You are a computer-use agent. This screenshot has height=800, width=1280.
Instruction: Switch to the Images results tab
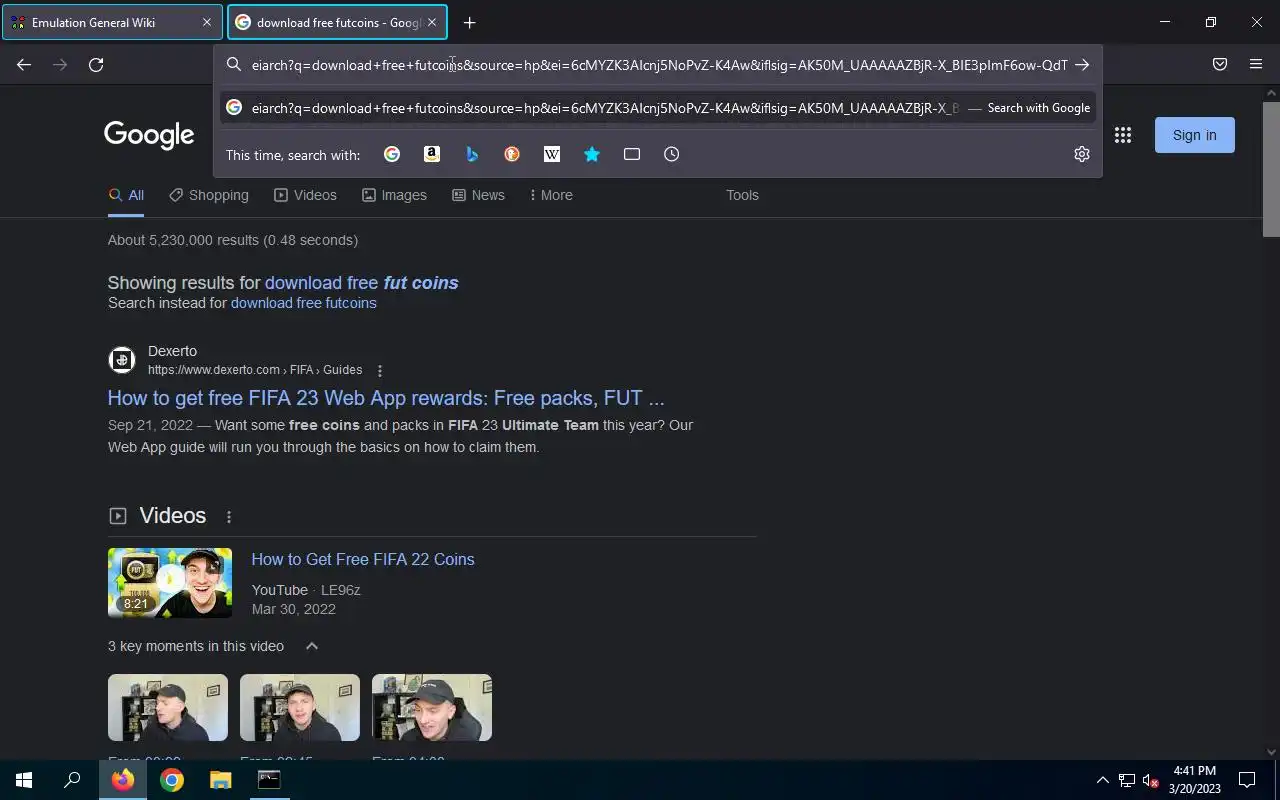(394, 195)
